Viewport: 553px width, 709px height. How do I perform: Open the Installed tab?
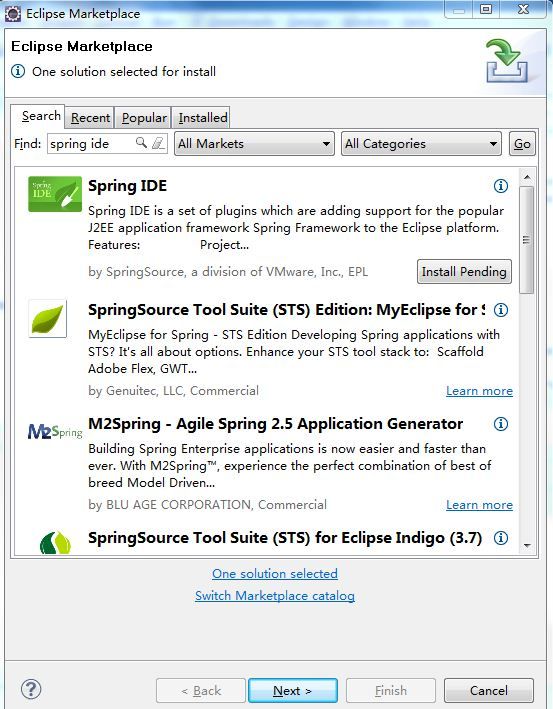(x=203, y=118)
